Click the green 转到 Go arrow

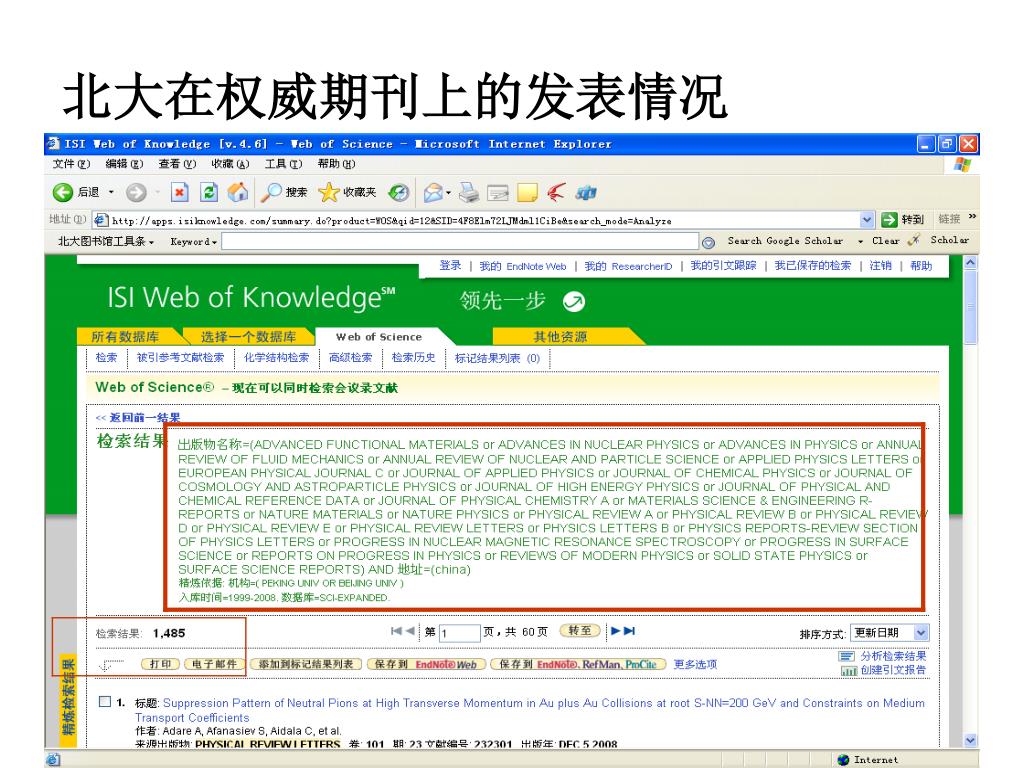(889, 219)
